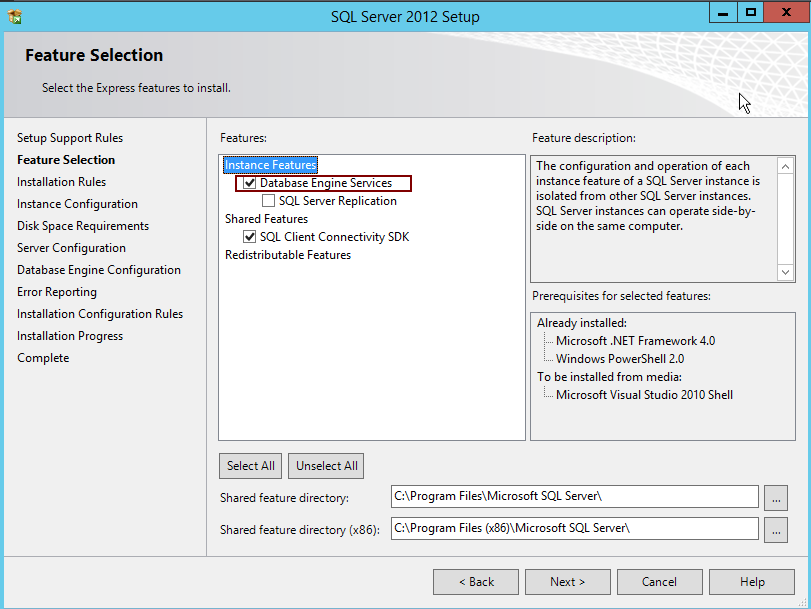The width and height of the screenshot is (811, 609).
Task: Uncheck the Database Engine Services checkbox
Action: point(250,183)
